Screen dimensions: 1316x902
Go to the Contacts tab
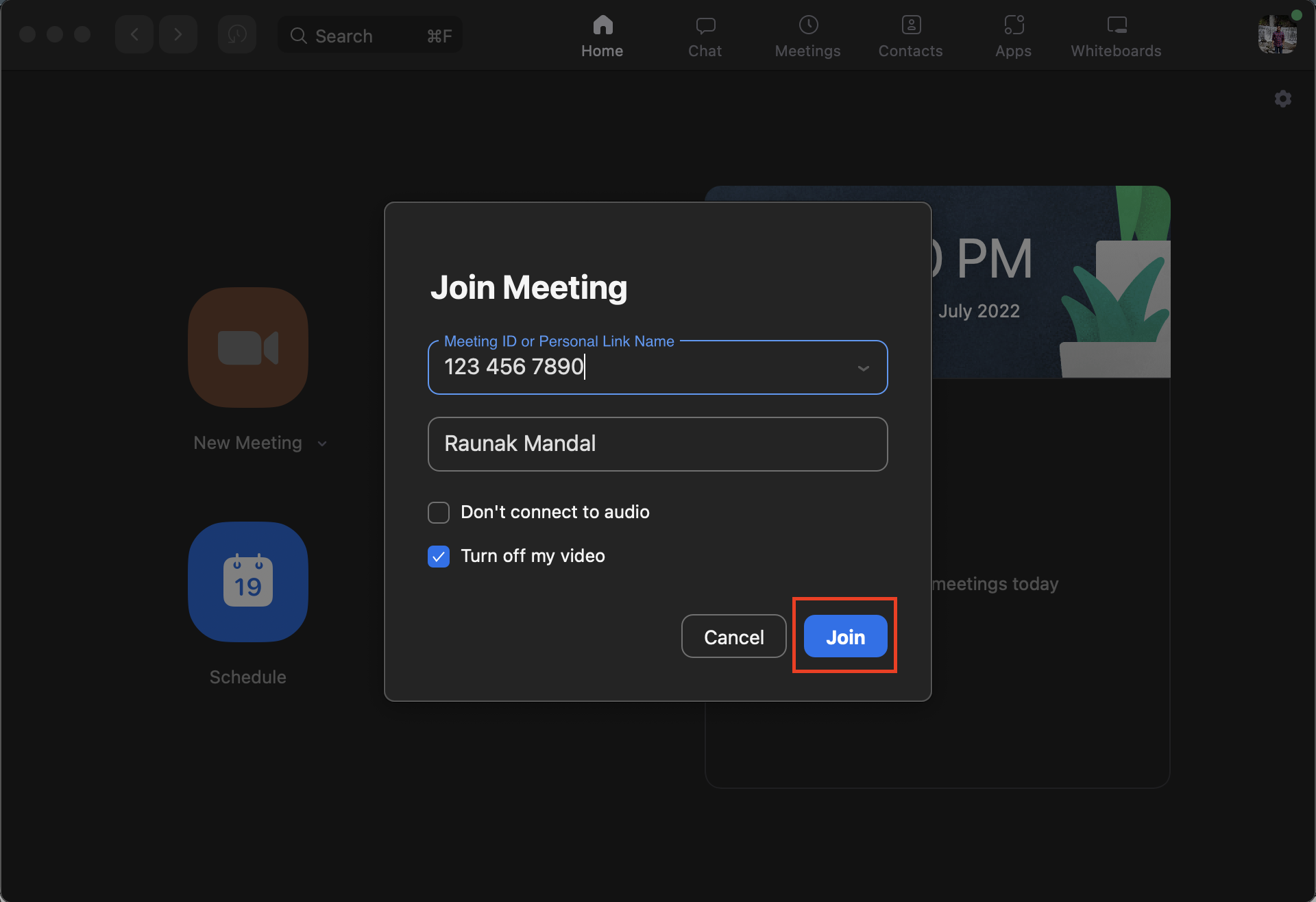[x=910, y=36]
